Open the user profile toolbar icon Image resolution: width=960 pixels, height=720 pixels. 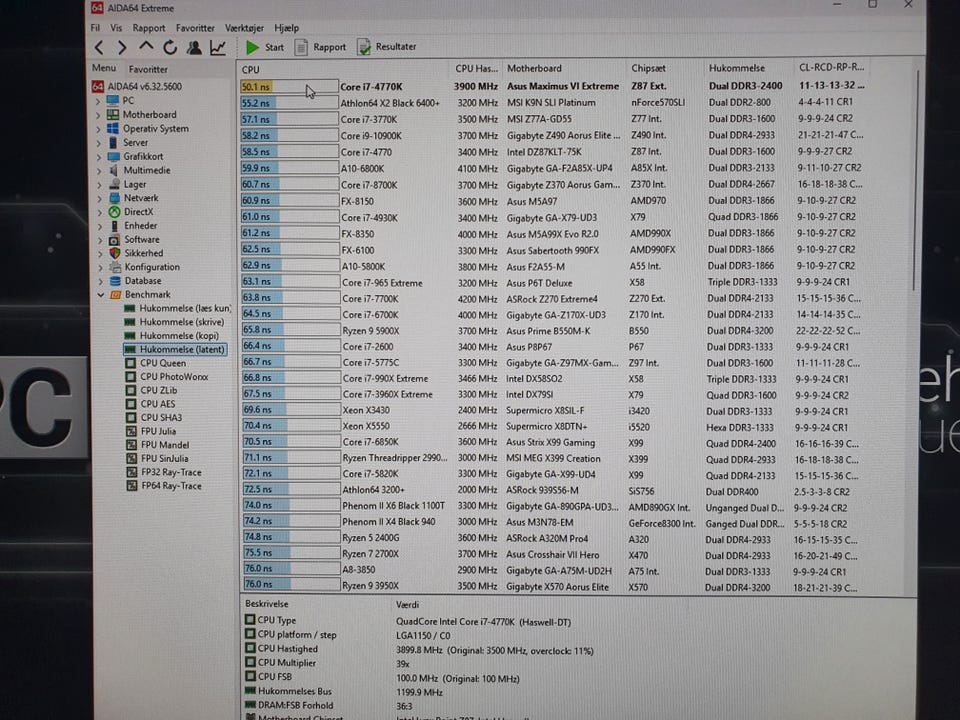coord(194,47)
